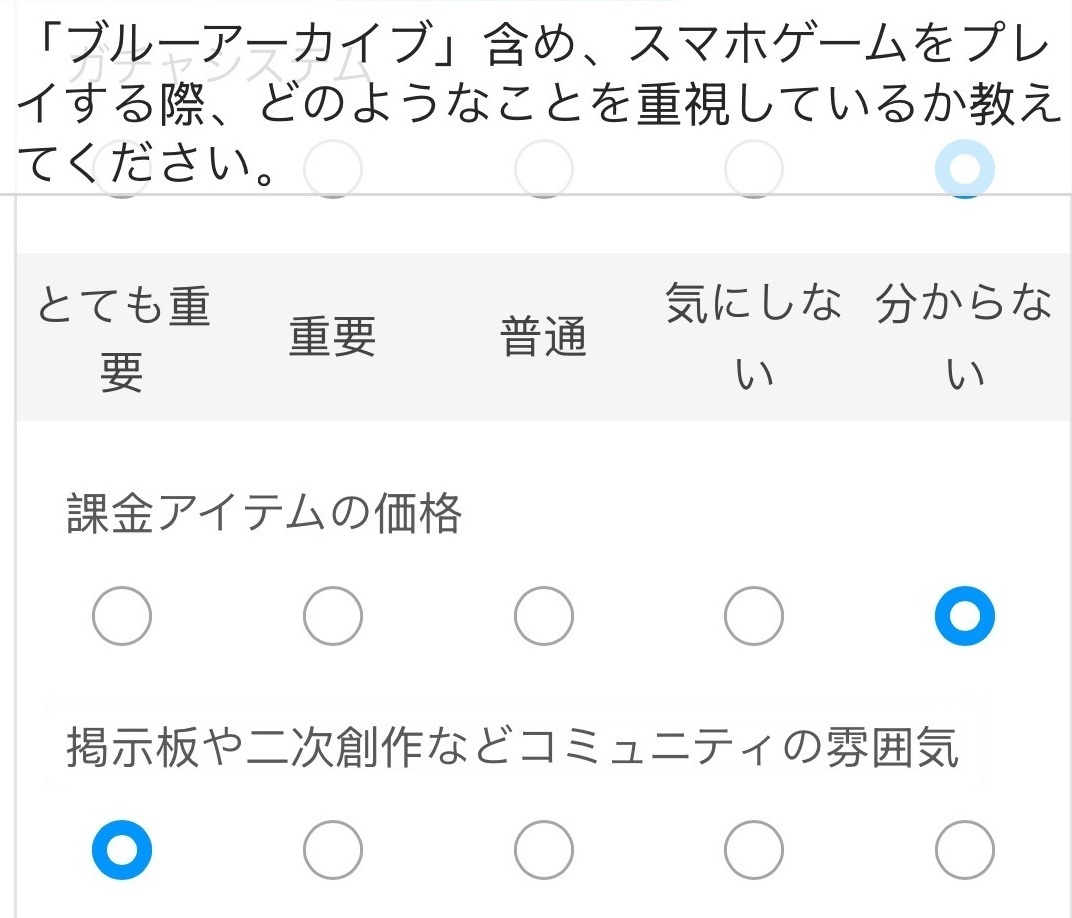Click selected 分からない radio for 課金アイテムの価格
The image size is (1072, 918).
click(964, 617)
